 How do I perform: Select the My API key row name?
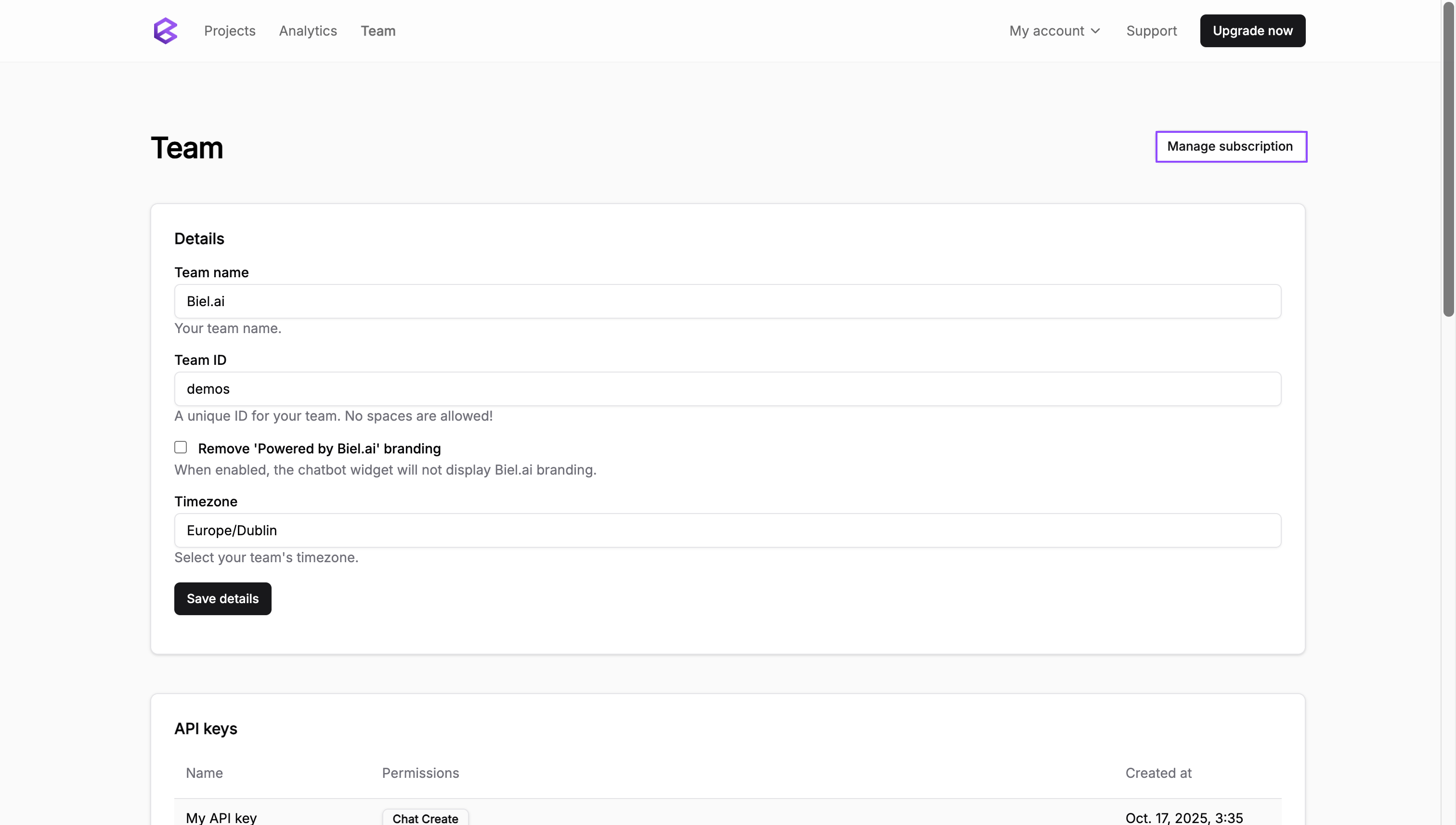coord(221,818)
